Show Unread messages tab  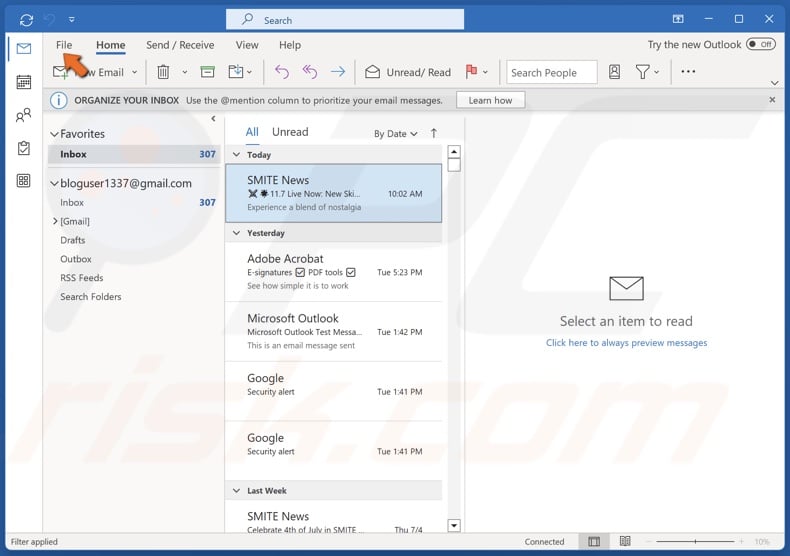[290, 132]
